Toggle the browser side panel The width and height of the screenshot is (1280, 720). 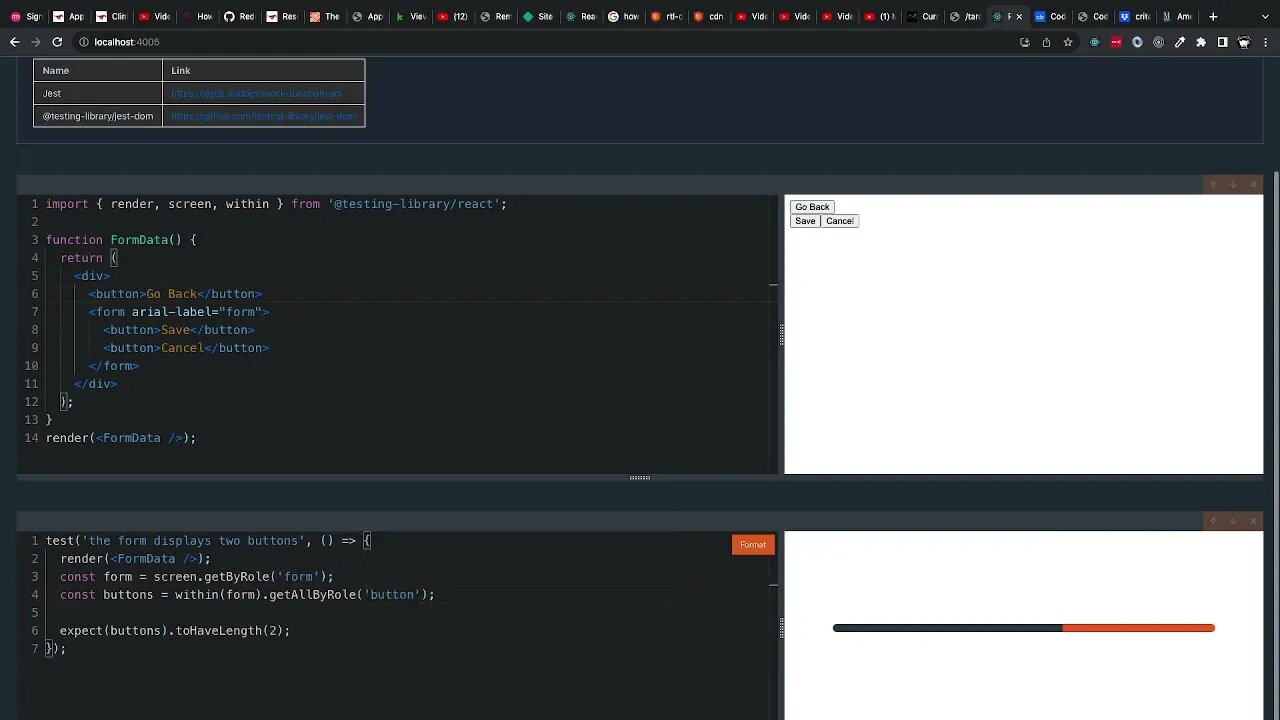coord(1222,42)
